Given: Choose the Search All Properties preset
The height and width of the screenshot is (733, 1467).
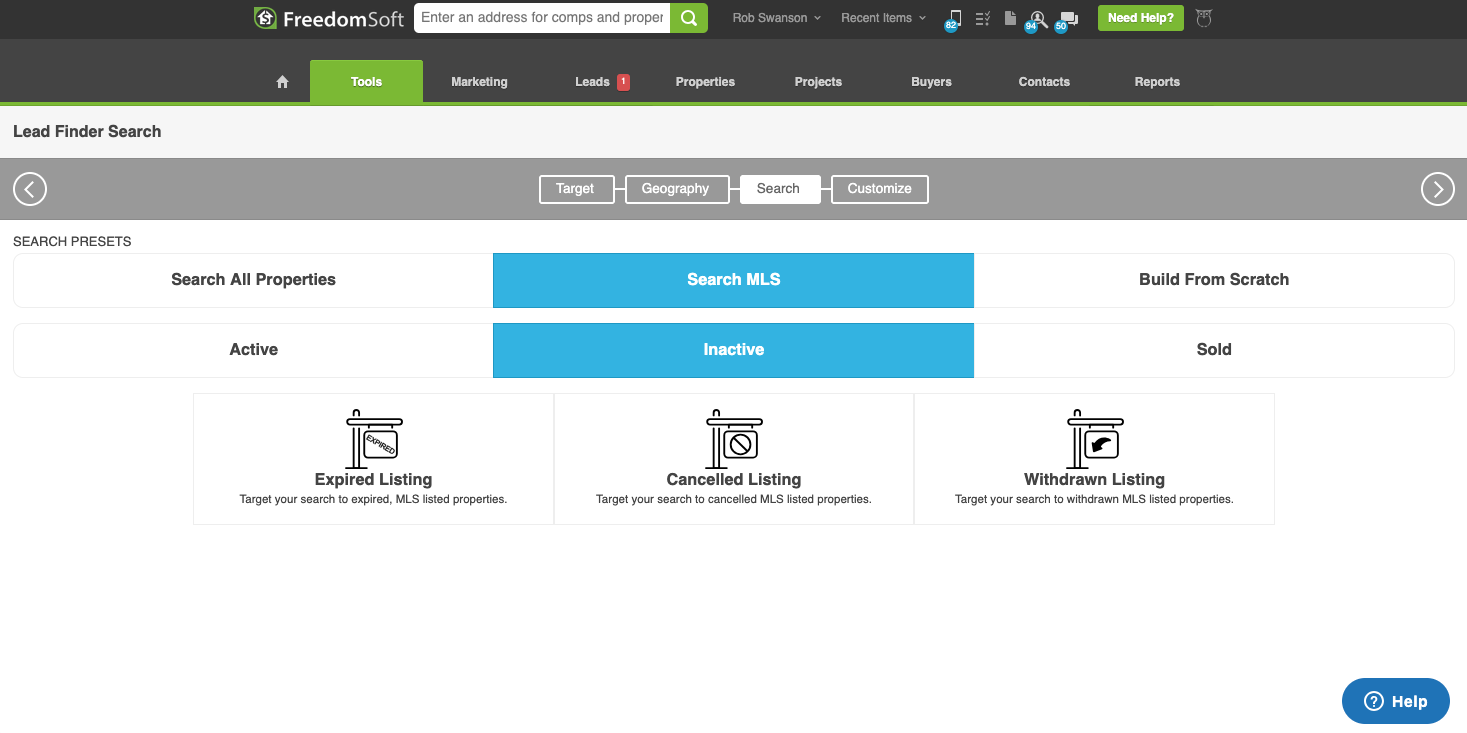Looking at the screenshot, I should [x=253, y=280].
